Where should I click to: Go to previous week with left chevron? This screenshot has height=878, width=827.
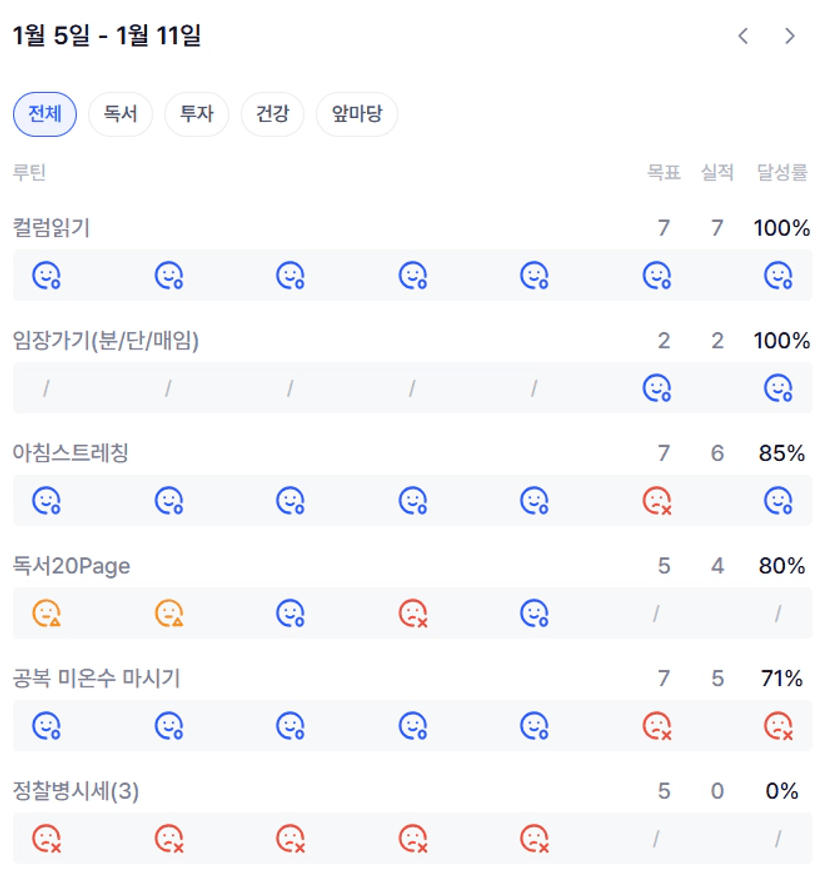pos(743,36)
